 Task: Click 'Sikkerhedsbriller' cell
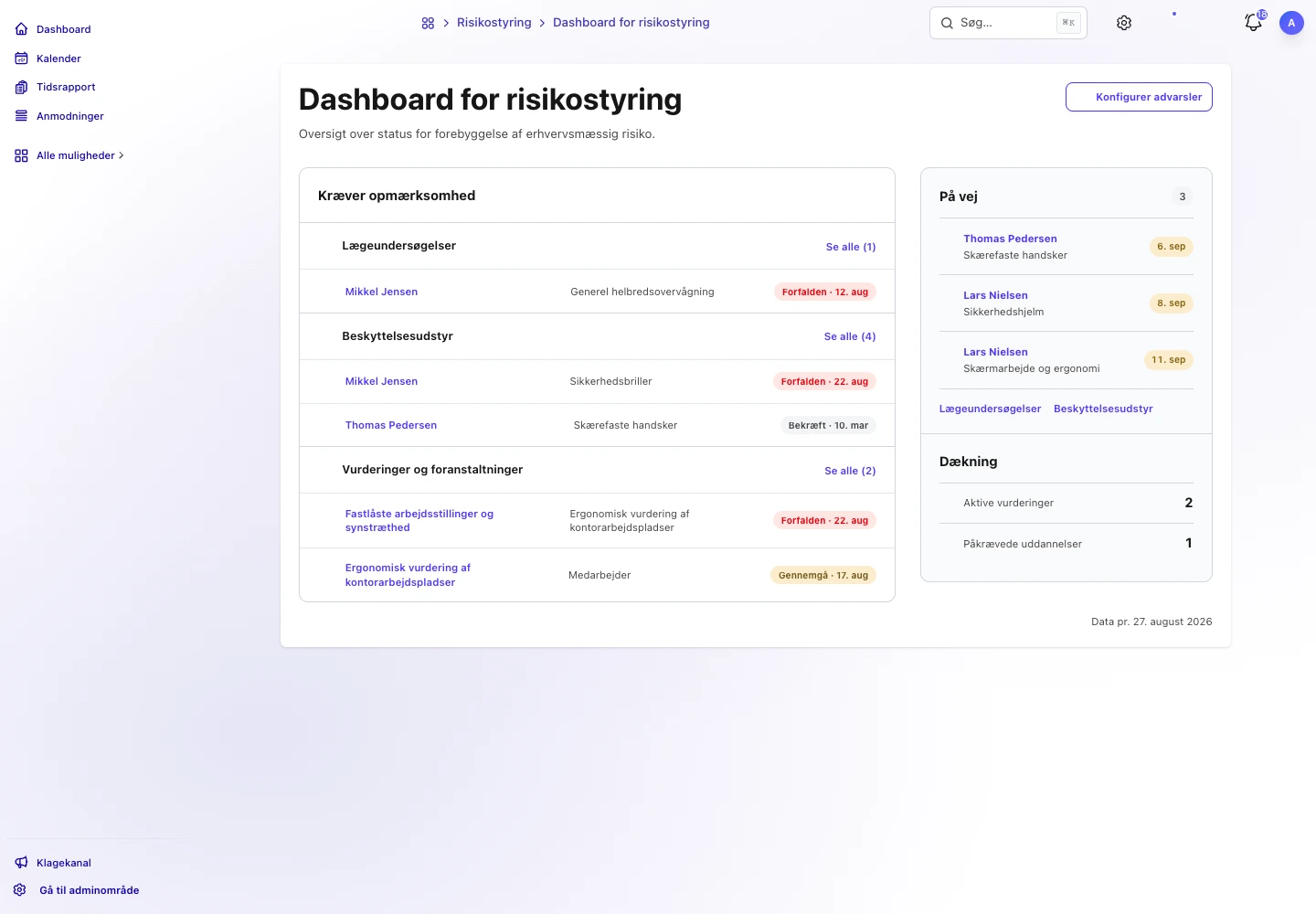click(x=610, y=381)
